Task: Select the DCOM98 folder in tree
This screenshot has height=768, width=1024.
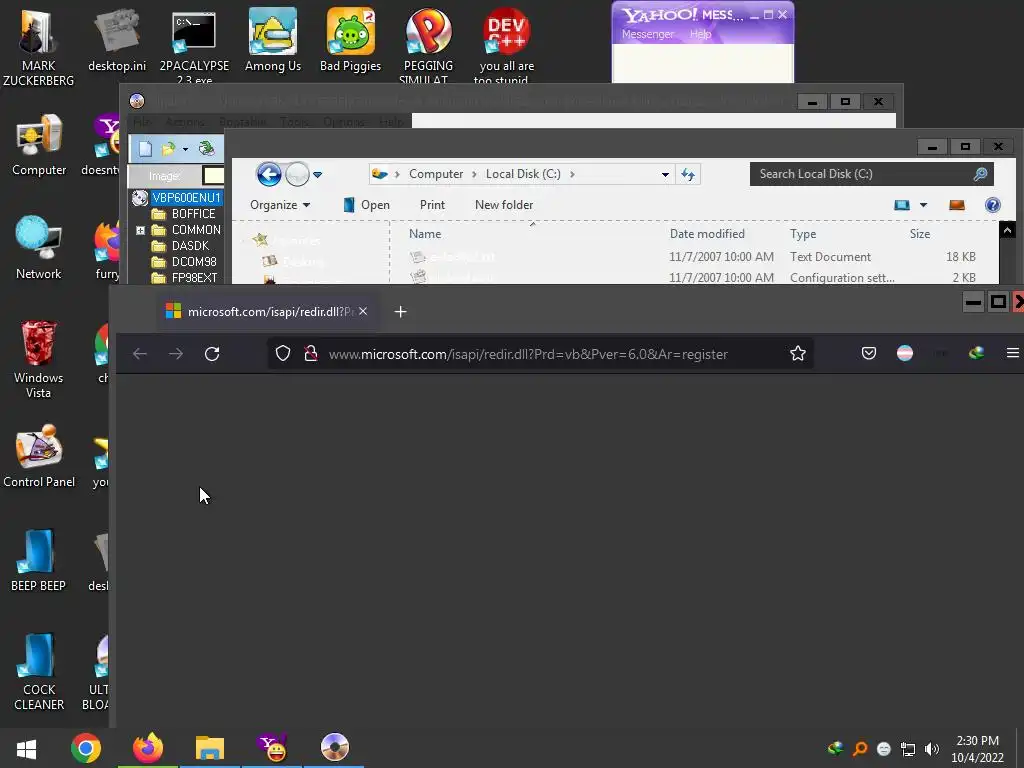Action: pos(193,261)
